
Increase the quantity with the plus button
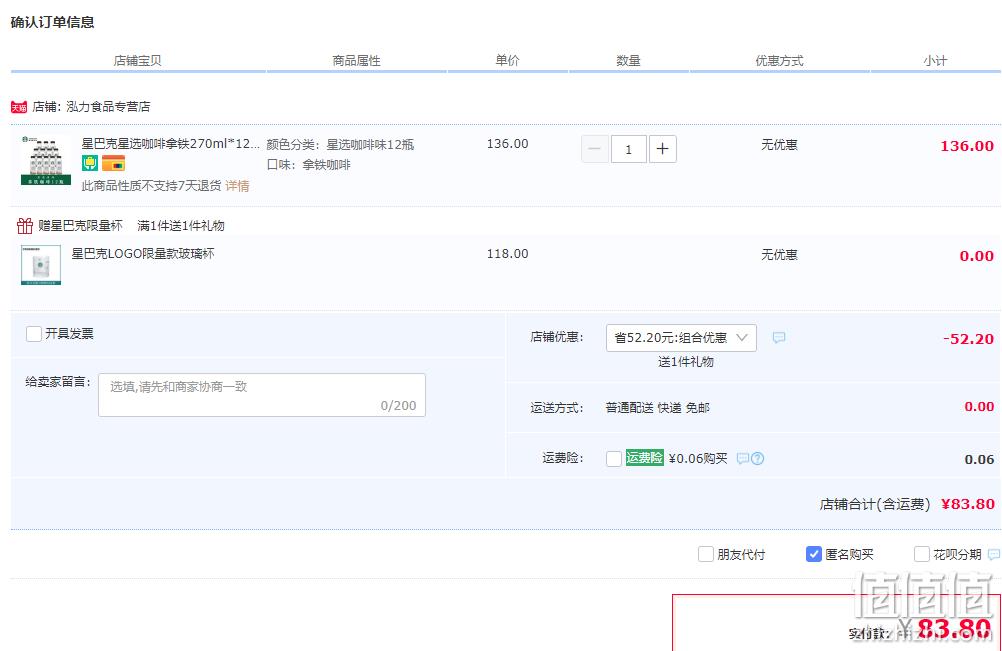[x=663, y=149]
